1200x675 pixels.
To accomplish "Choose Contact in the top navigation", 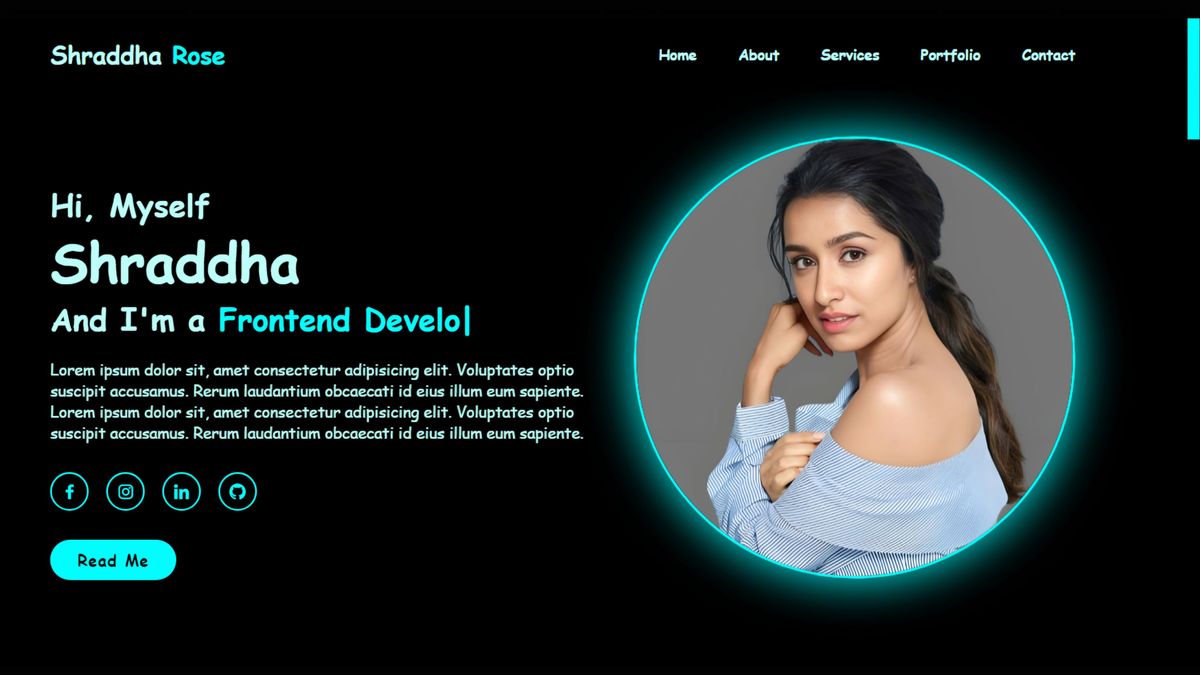I will click(1048, 55).
